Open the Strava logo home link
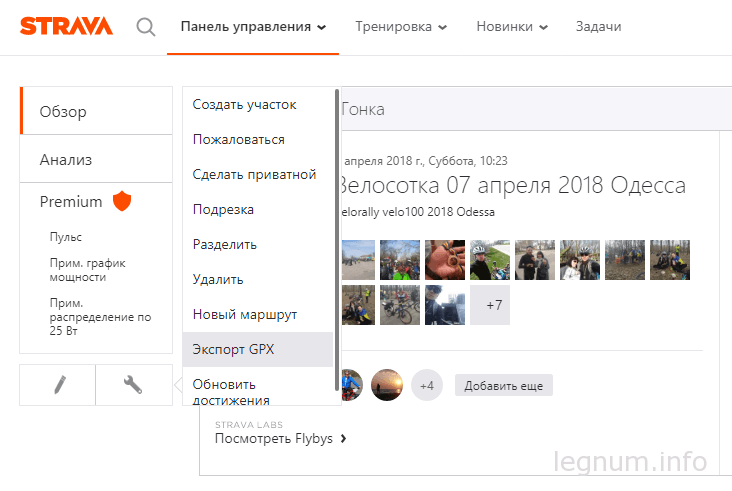 click(x=66, y=26)
